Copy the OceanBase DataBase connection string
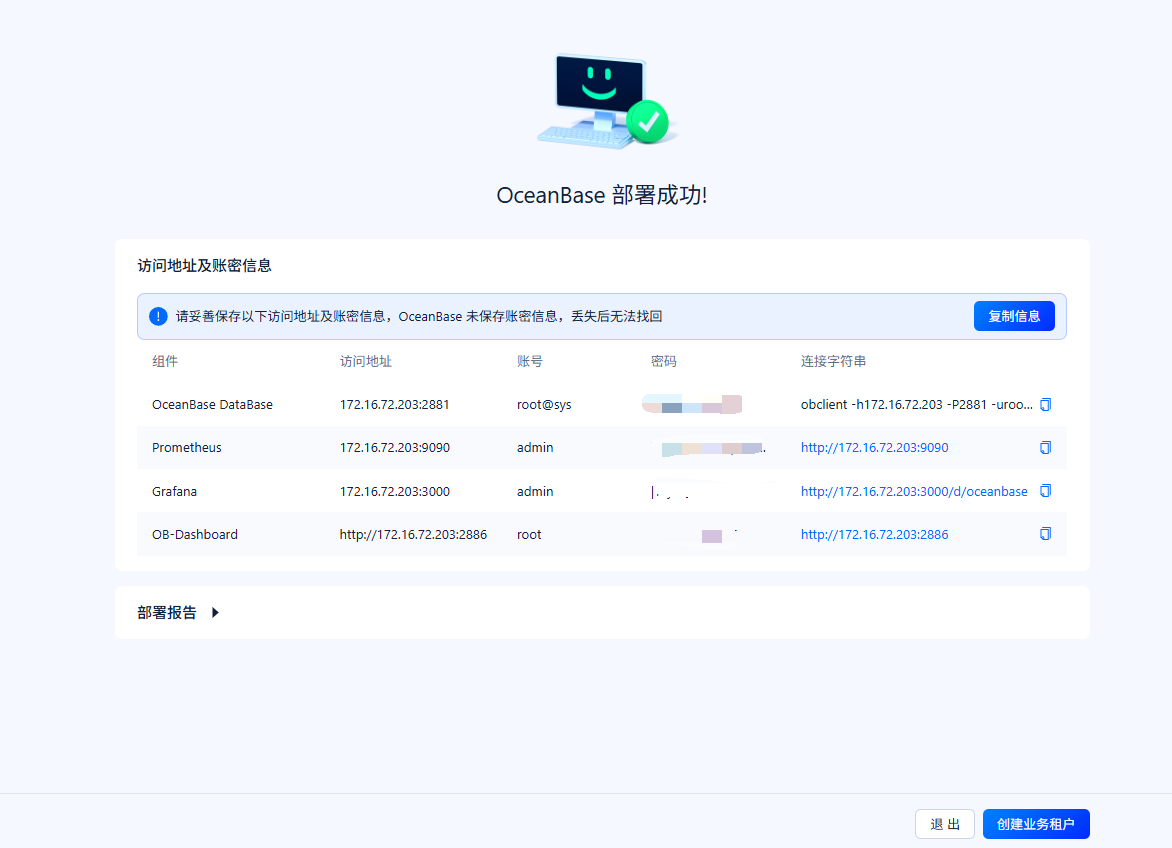The image size is (1172, 848). (x=1046, y=404)
